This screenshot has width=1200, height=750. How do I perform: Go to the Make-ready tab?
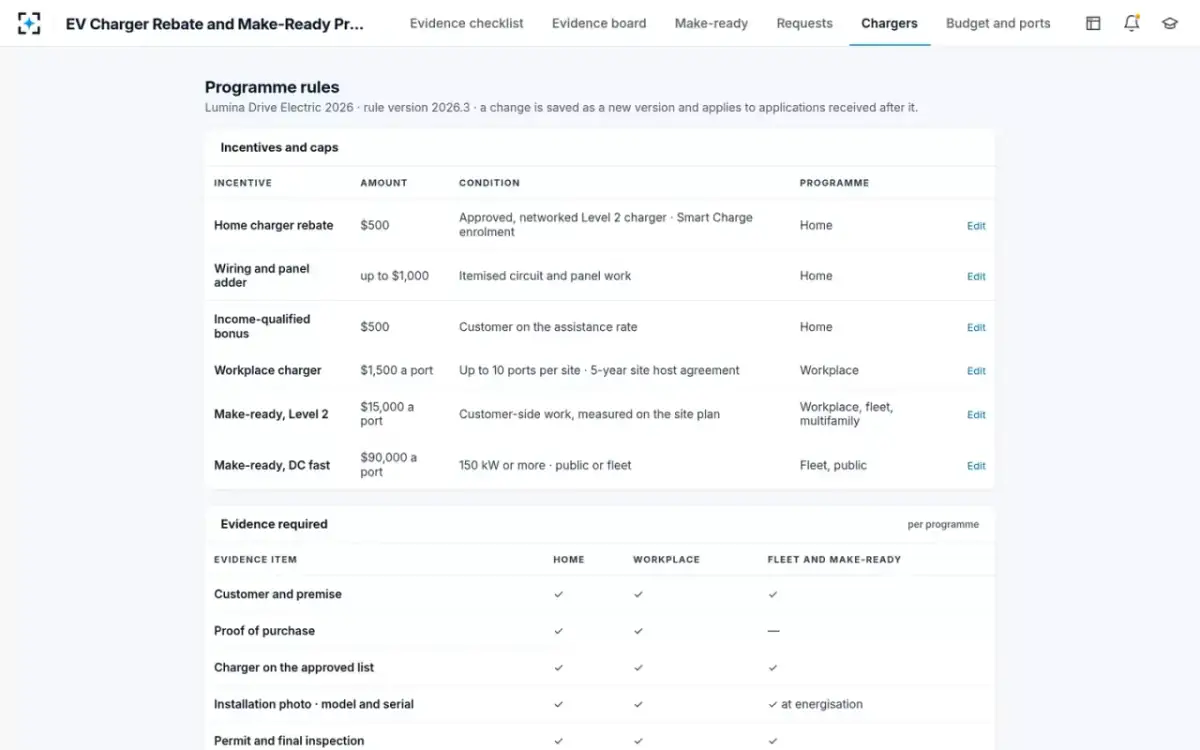(x=711, y=23)
